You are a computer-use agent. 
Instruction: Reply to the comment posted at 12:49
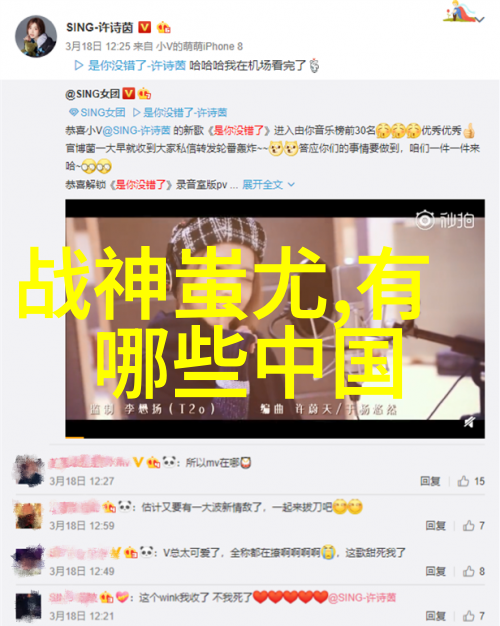[435, 571]
